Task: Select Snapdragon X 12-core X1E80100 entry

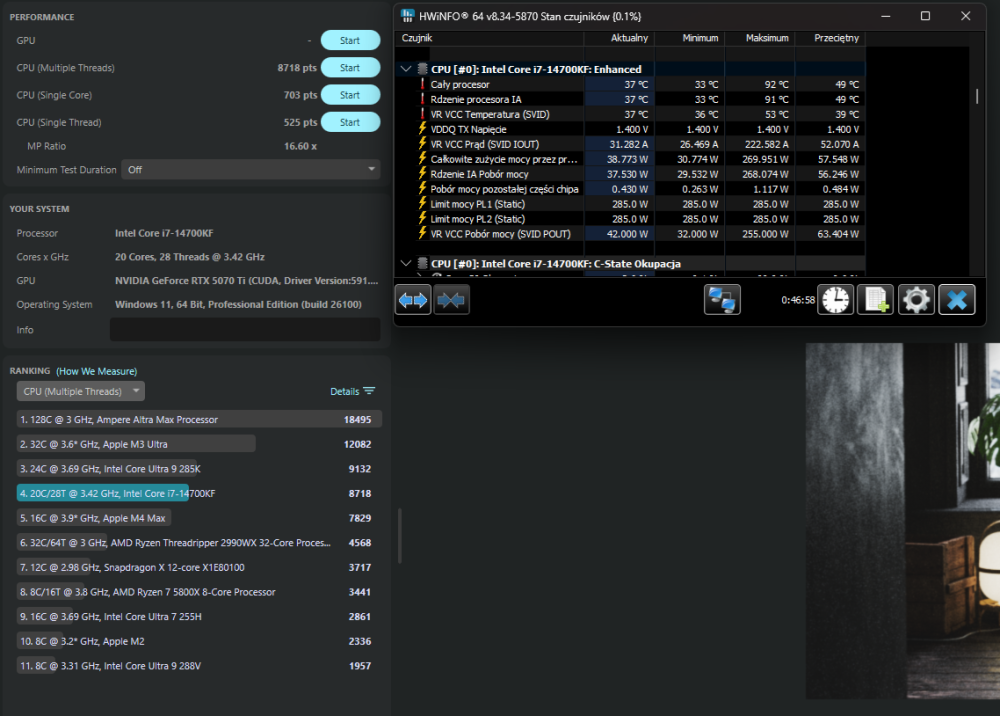Action: point(199,567)
